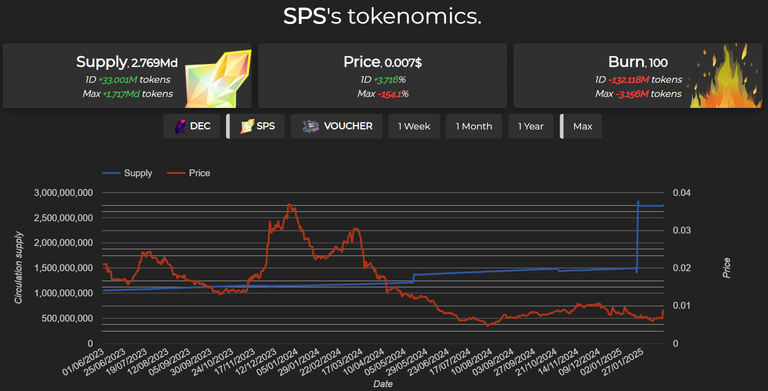Screen dimensions: 768x391
Task: Click the red Price legend line swatch
Action: (x=176, y=173)
